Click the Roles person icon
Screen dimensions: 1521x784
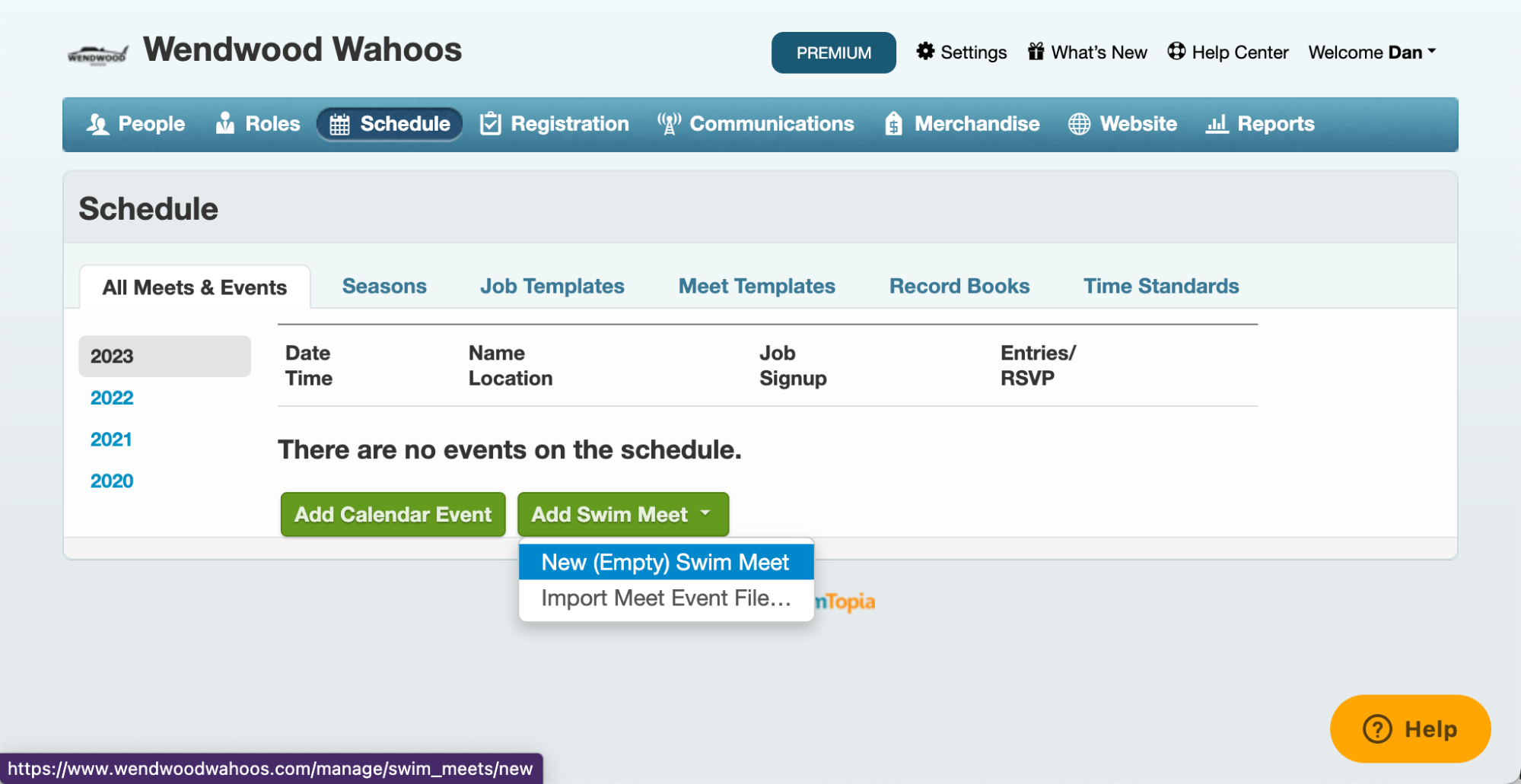(x=225, y=123)
